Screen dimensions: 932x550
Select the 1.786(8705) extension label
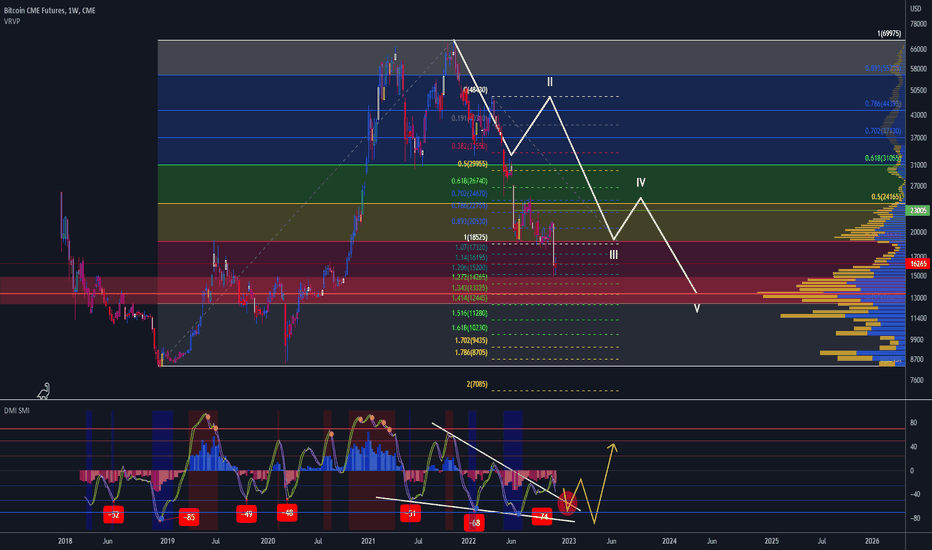pos(471,353)
